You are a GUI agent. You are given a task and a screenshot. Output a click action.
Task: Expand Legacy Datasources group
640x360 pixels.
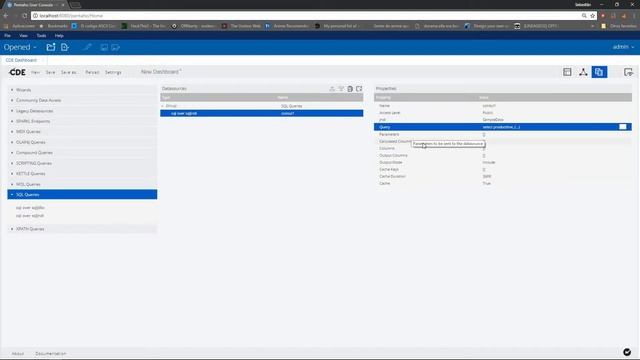pyautogui.click(x=82, y=111)
